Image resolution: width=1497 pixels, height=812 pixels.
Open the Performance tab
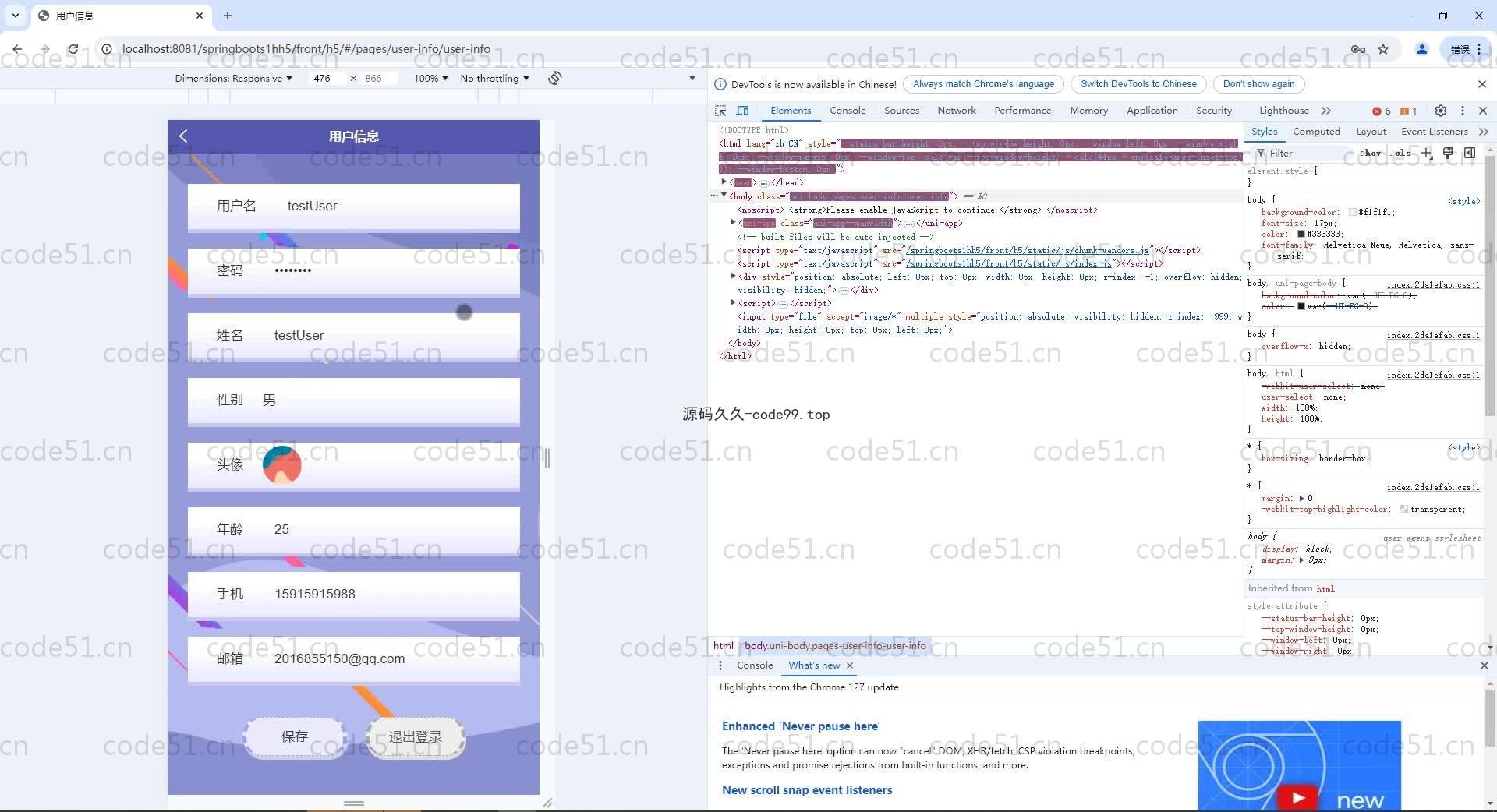(1022, 111)
